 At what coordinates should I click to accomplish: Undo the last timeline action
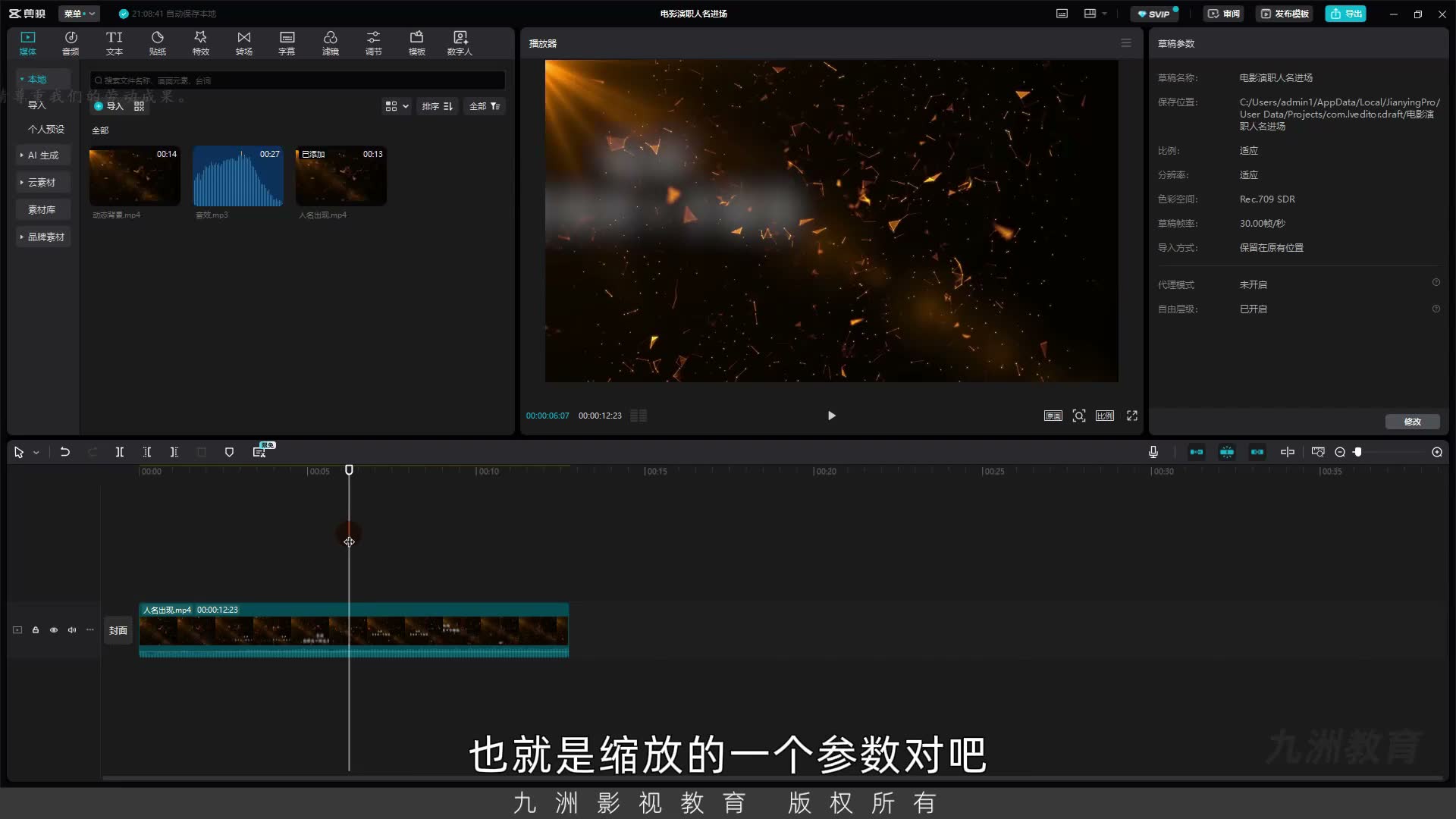pos(65,452)
